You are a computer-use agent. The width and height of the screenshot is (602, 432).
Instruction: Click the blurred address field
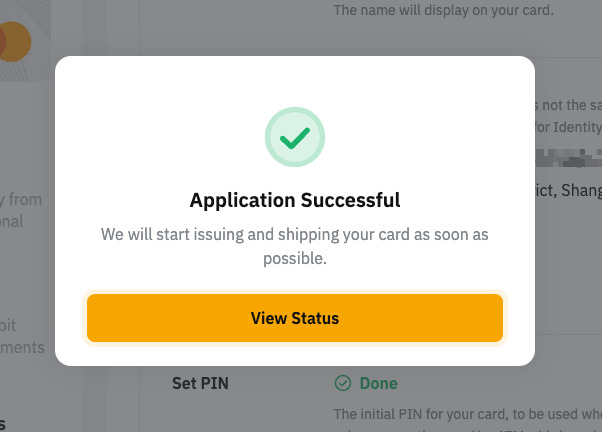click(569, 158)
